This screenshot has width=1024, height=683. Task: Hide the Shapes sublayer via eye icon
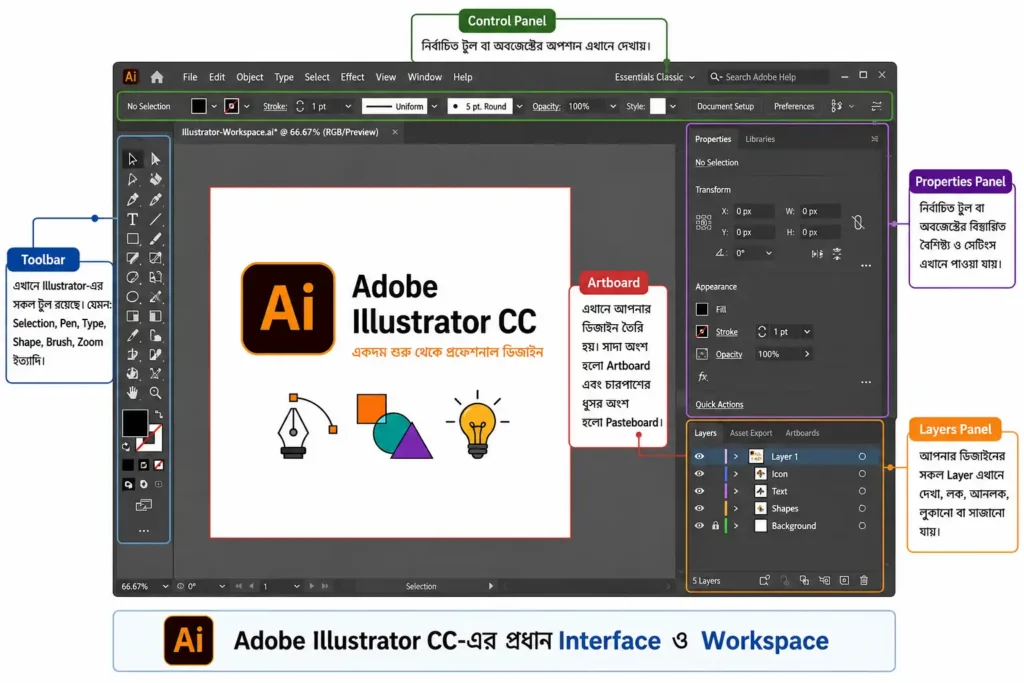coord(699,508)
